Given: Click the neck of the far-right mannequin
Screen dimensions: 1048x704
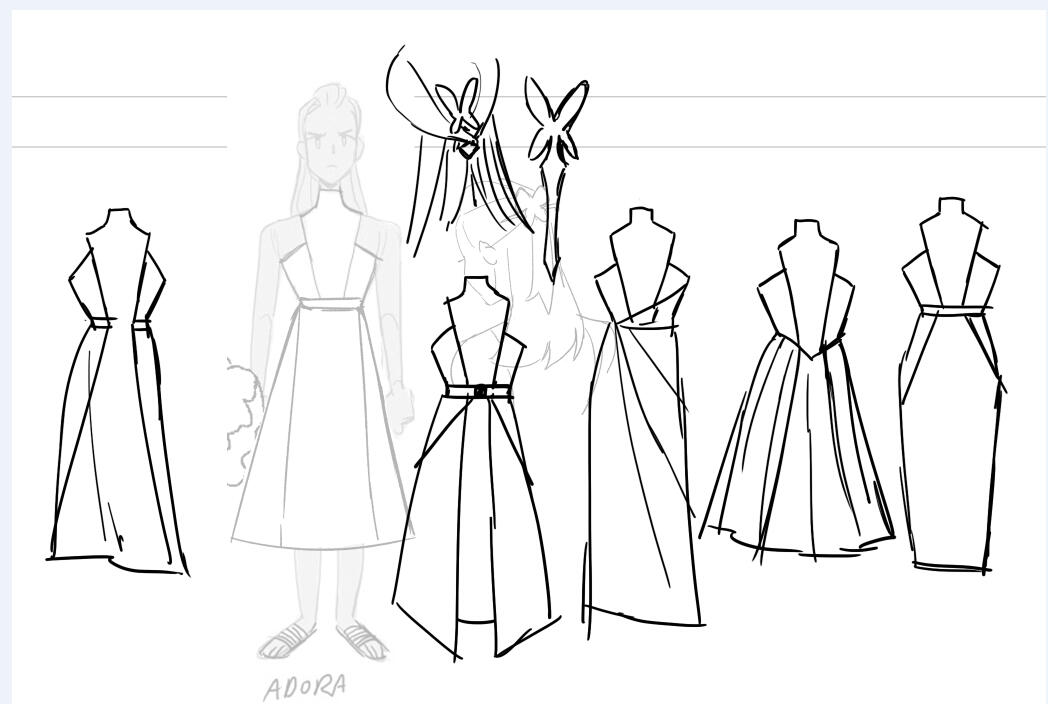Looking at the screenshot, I should pos(951,208).
